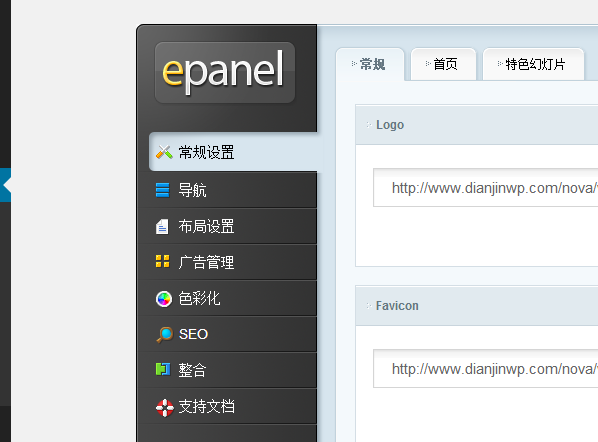Open the 广告管理 menu item
The width and height of the screenshot is (598, 442).
tap(229, 262)
